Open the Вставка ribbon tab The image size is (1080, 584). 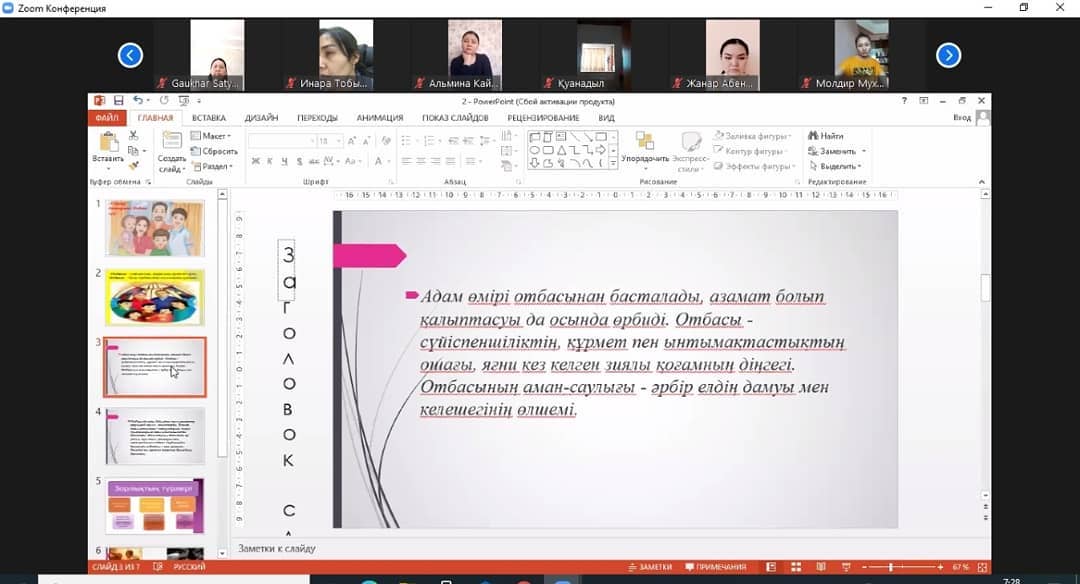[x=209, y=118]
